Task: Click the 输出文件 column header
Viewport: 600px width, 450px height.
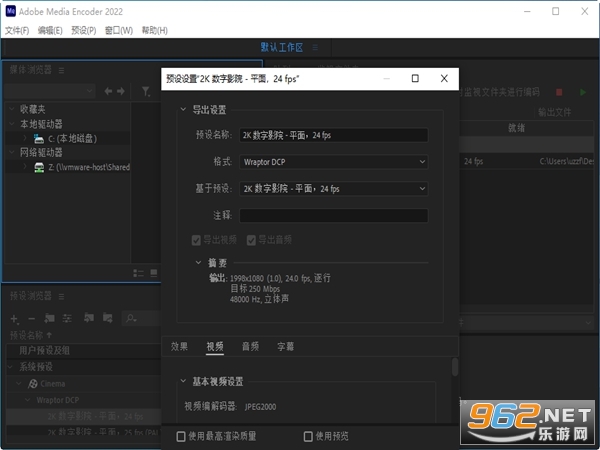Action: [554, 112]
